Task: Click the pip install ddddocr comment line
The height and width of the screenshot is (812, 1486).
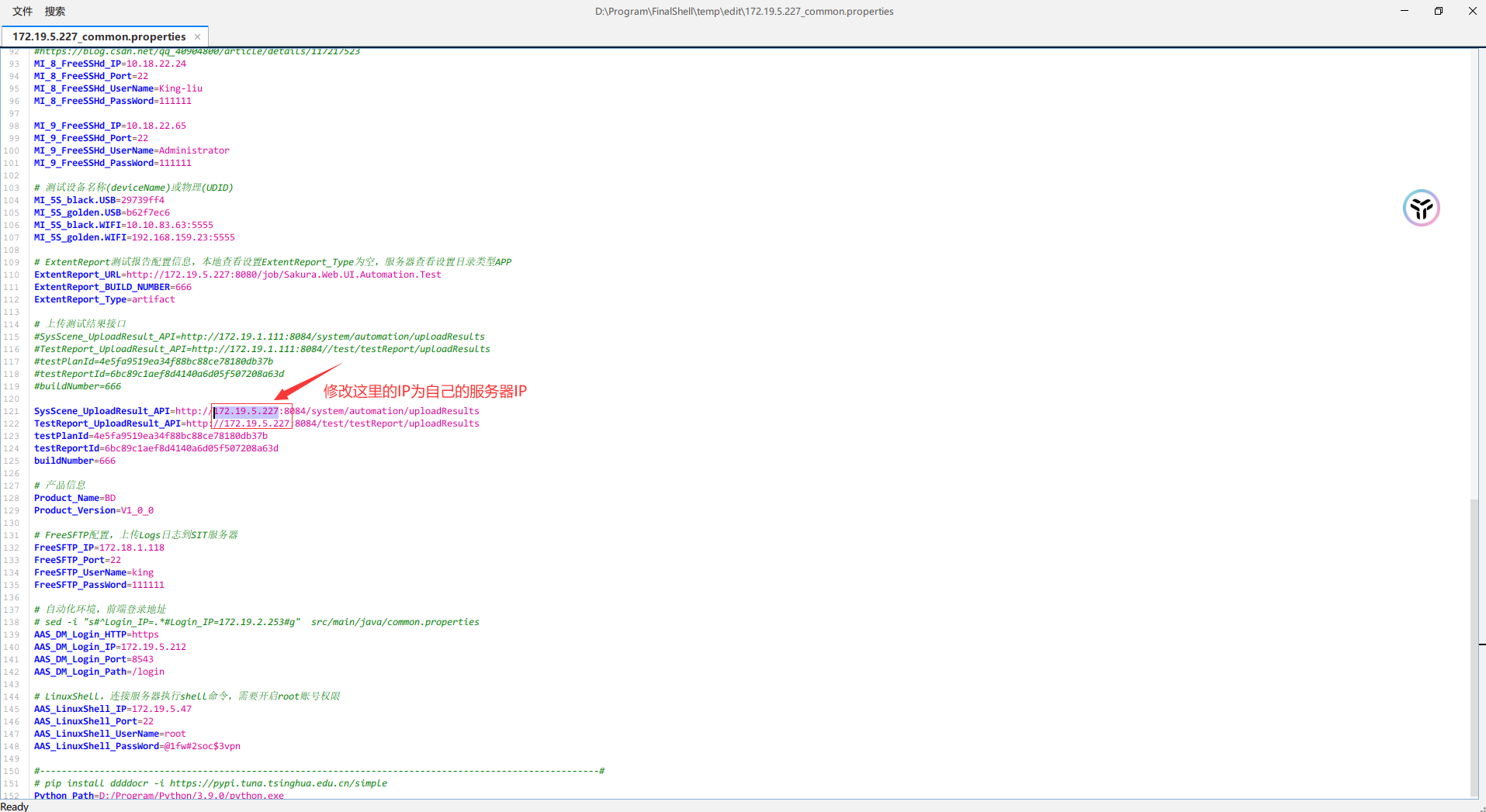Action: [210, 783]
